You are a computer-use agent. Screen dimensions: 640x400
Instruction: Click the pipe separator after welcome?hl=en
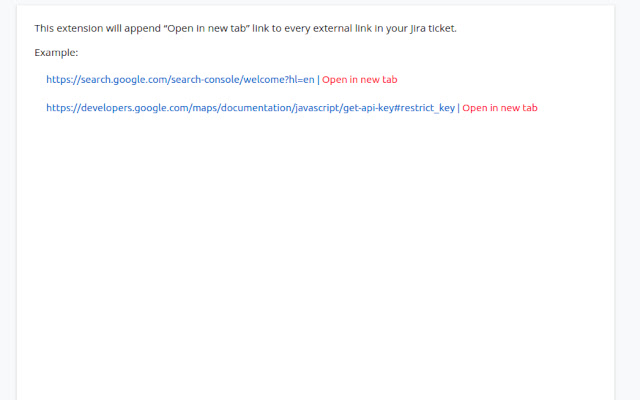[318, 80]
